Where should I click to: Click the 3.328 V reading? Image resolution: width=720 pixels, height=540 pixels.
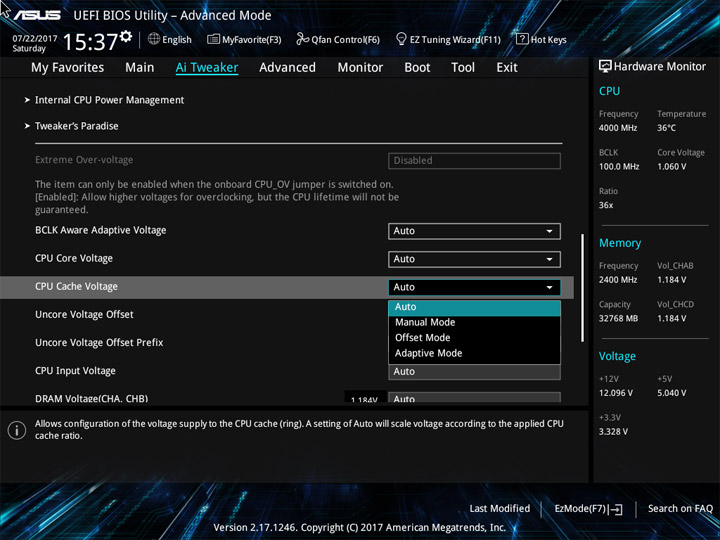click(613, 432)
